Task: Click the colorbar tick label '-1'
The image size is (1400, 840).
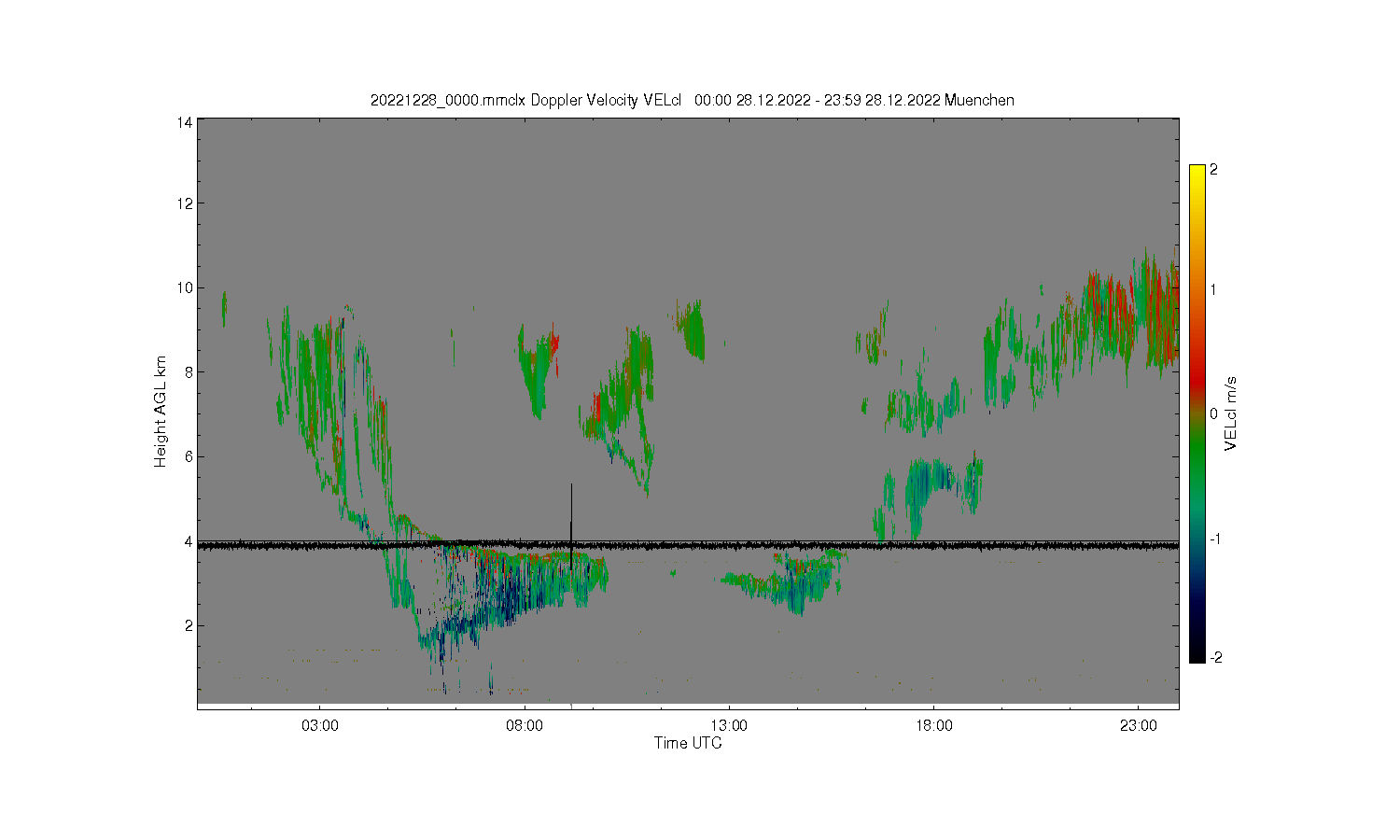Action: coord(1215,539)
